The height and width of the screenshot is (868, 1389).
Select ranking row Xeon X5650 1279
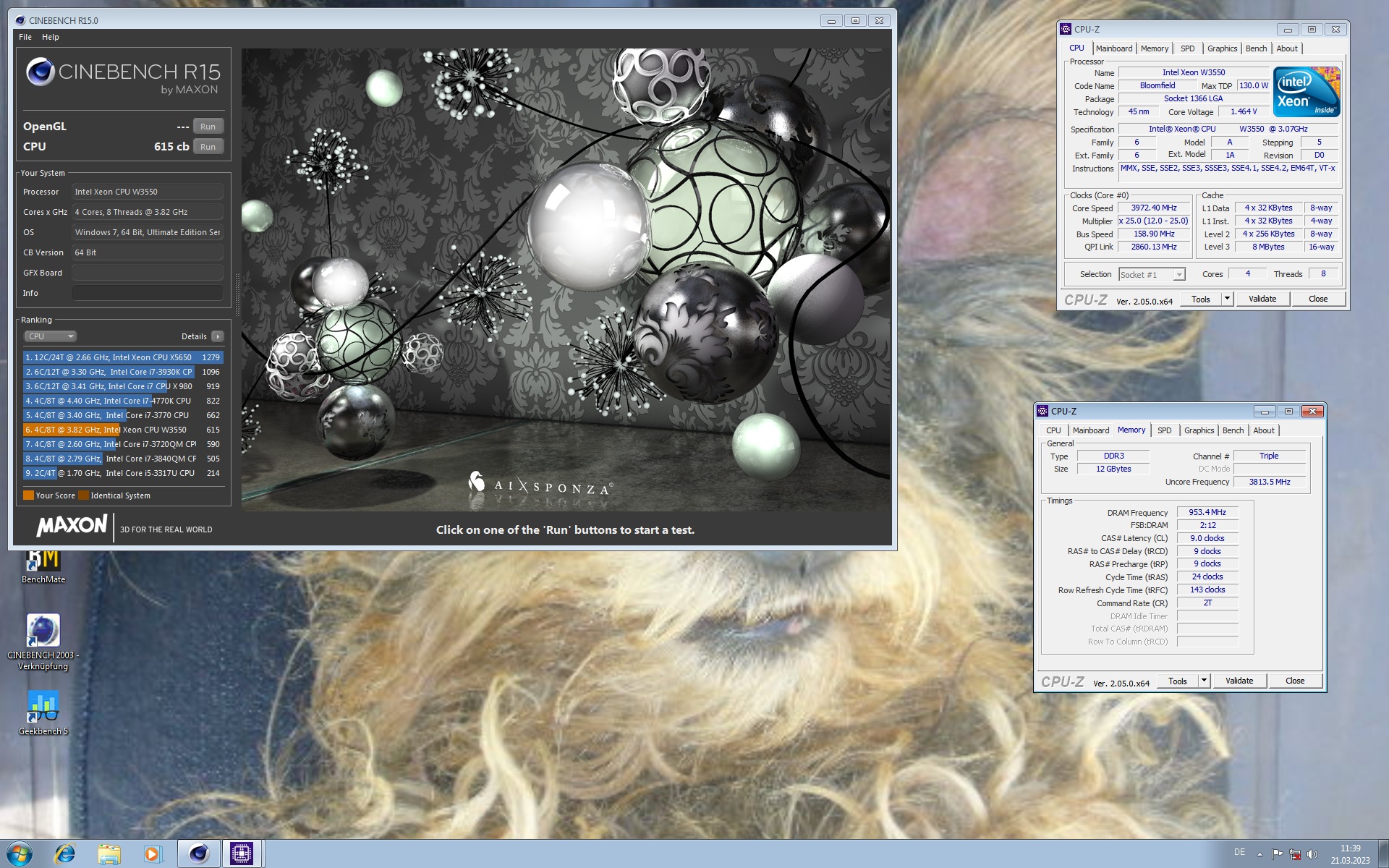click(x=123, y=357)
